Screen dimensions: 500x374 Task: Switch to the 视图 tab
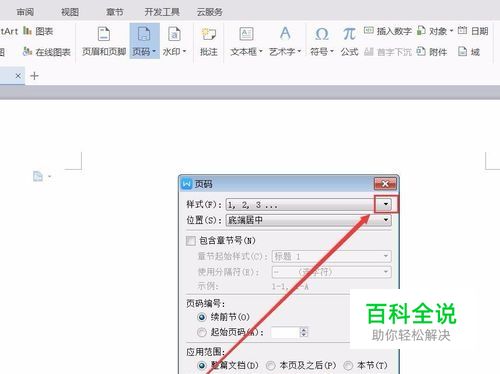click(70, 12)
